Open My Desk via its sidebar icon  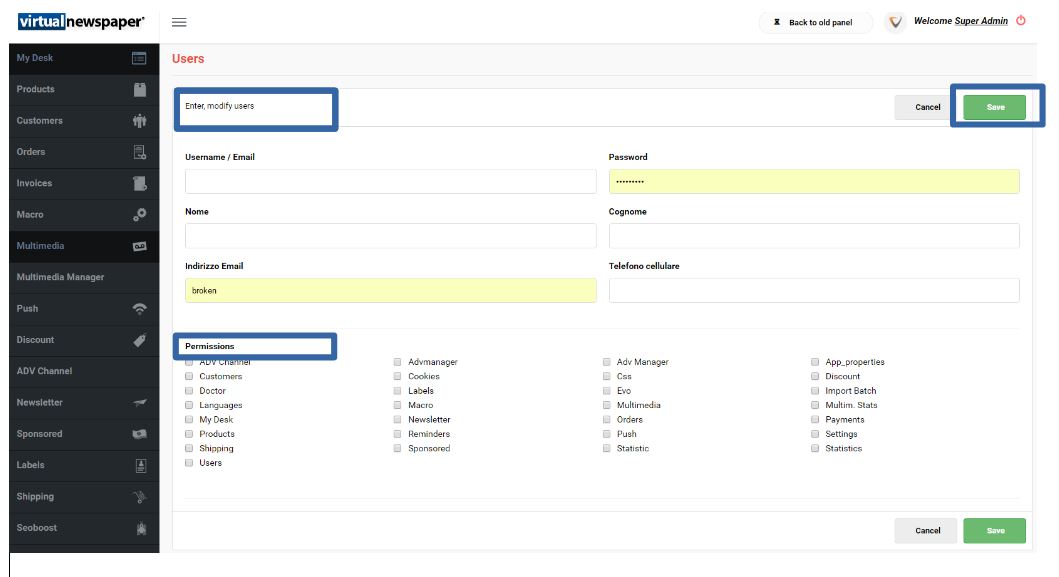point(140,58)
